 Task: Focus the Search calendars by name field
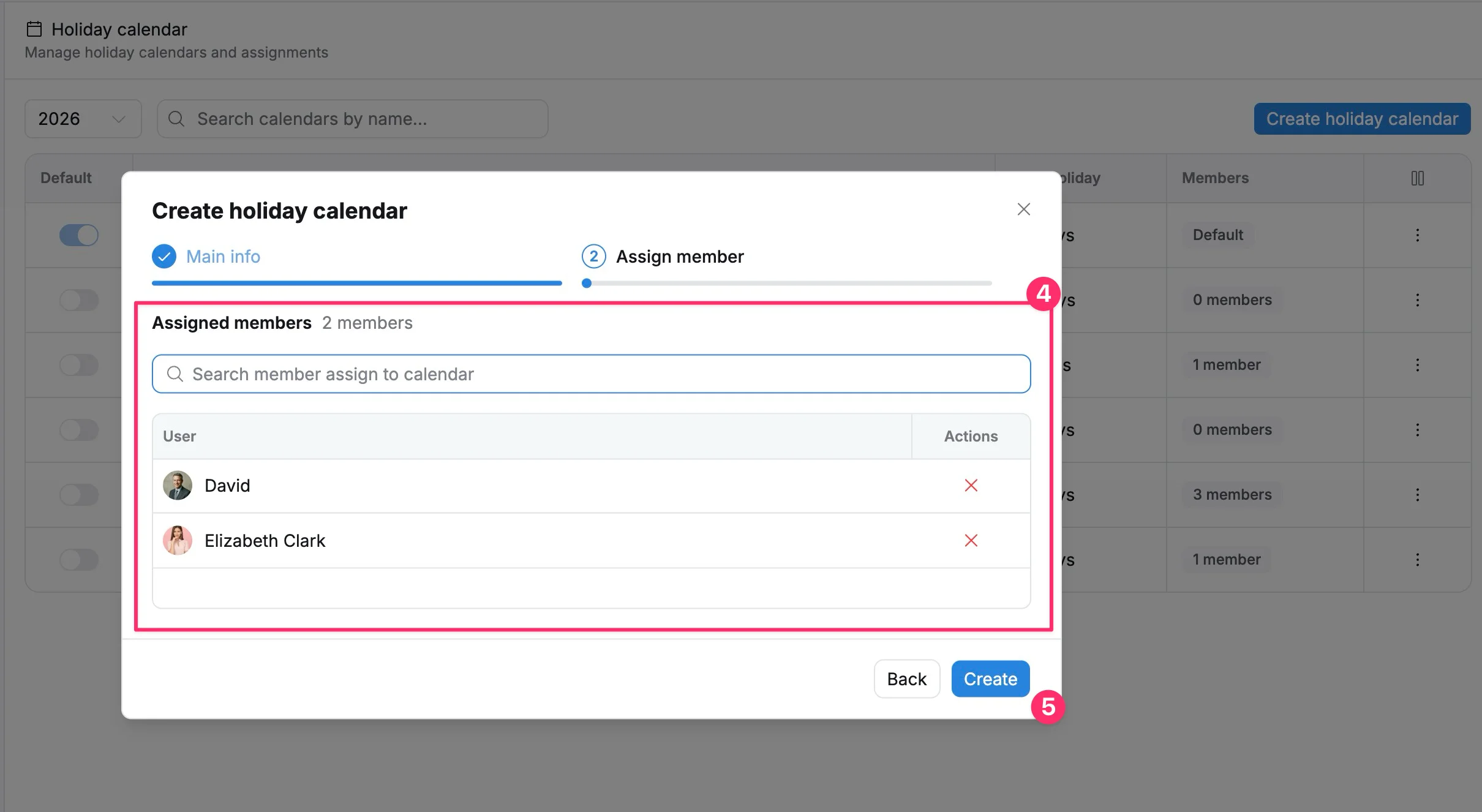point(353,119)
